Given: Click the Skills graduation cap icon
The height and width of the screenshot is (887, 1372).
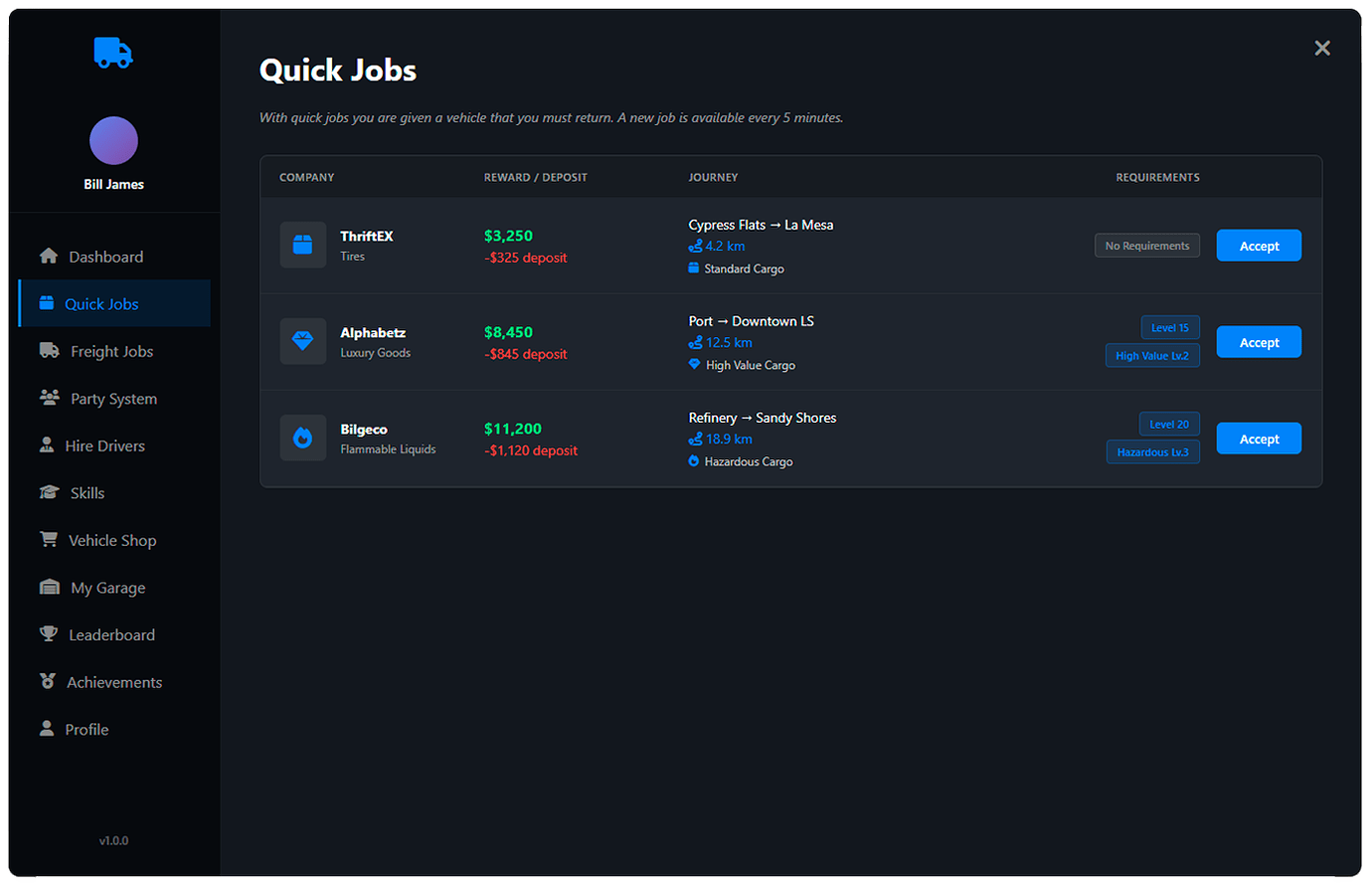Looking at the screenshot, I should coord(50,492).
